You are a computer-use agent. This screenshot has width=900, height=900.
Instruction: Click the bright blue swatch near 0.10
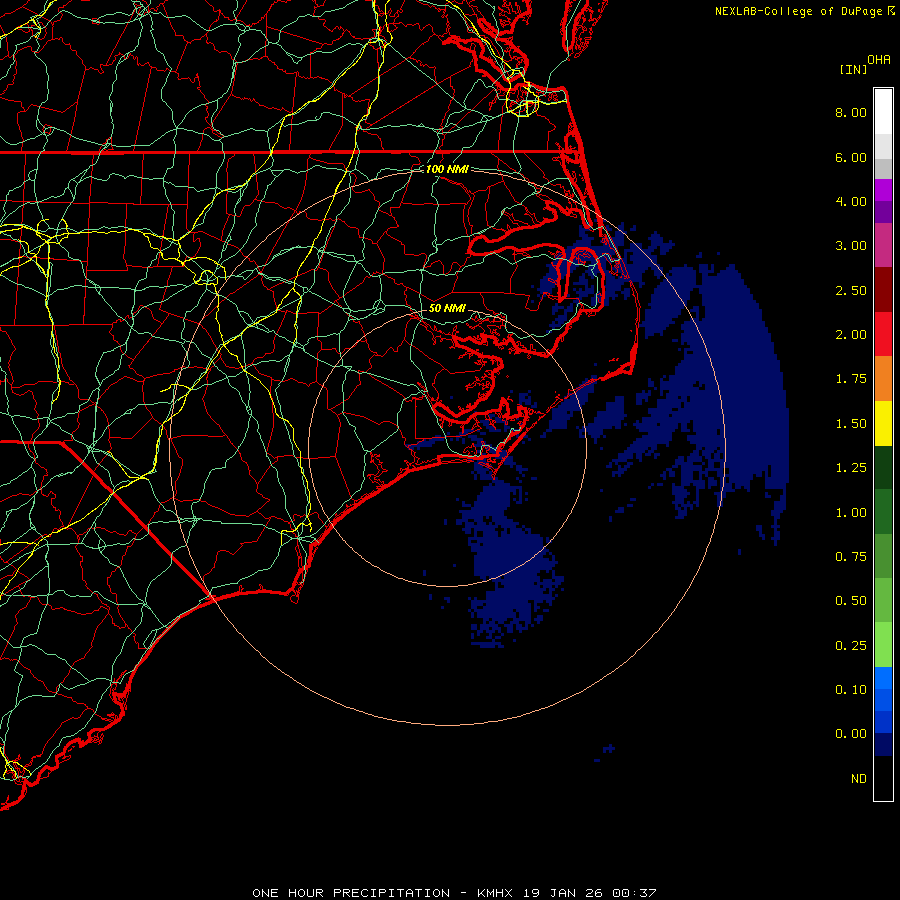point(883,678)
